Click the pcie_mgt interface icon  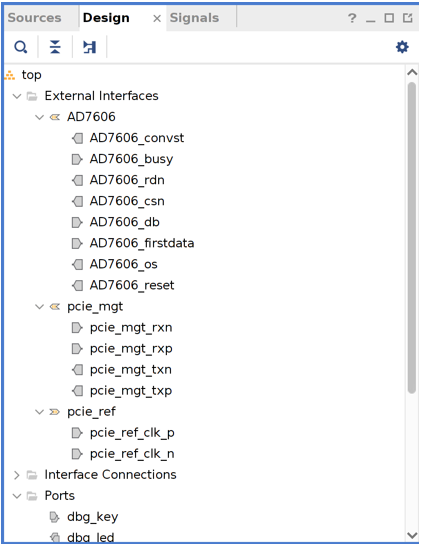pos(55,307)
